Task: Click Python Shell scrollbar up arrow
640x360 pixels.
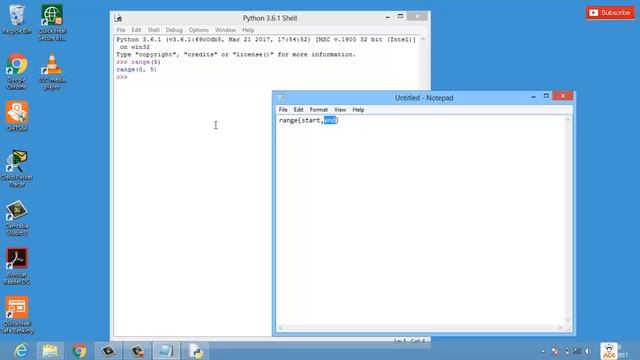Action: coord(423,39)
